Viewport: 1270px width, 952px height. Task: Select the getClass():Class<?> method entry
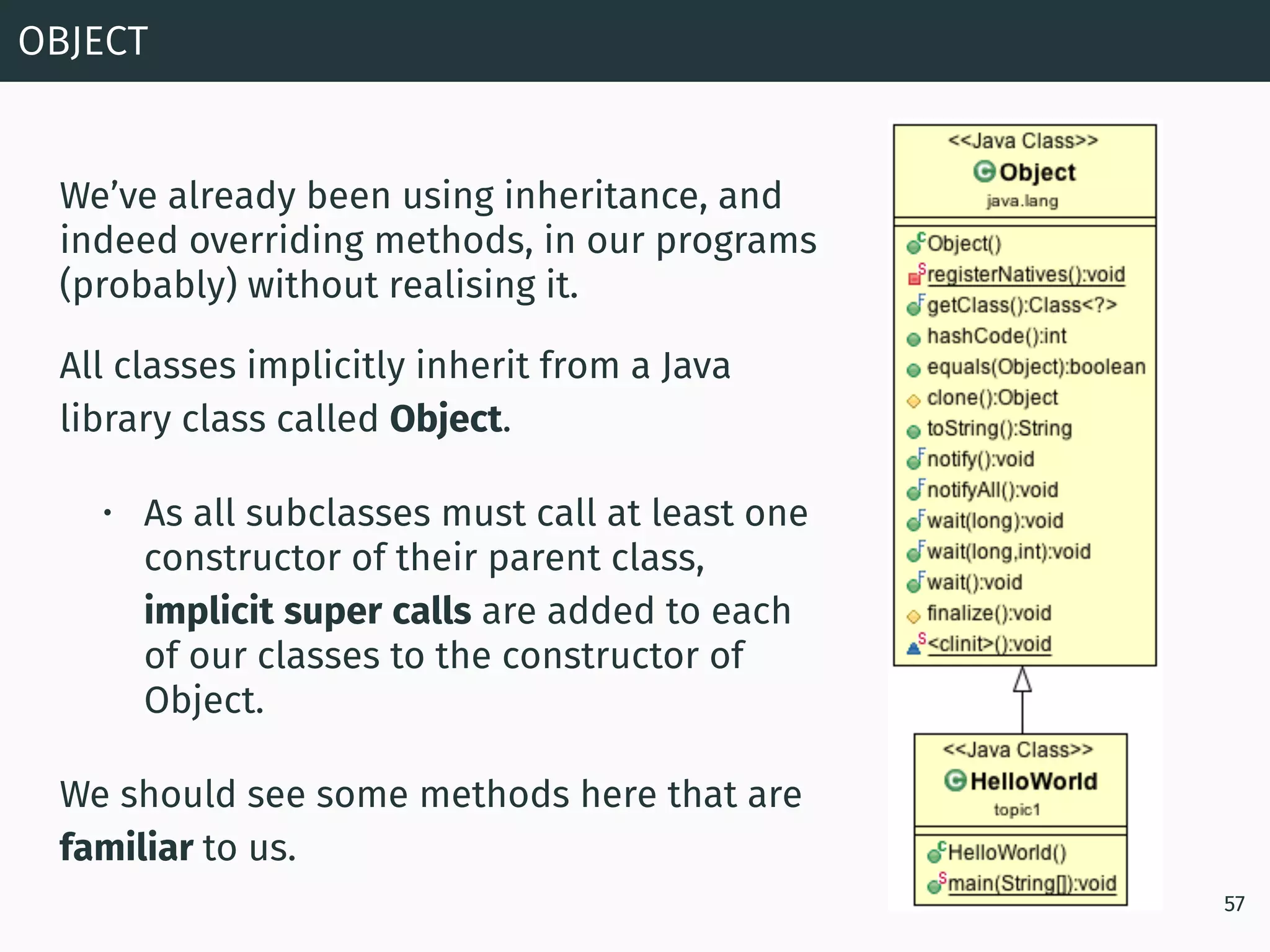coord(1021,306)
